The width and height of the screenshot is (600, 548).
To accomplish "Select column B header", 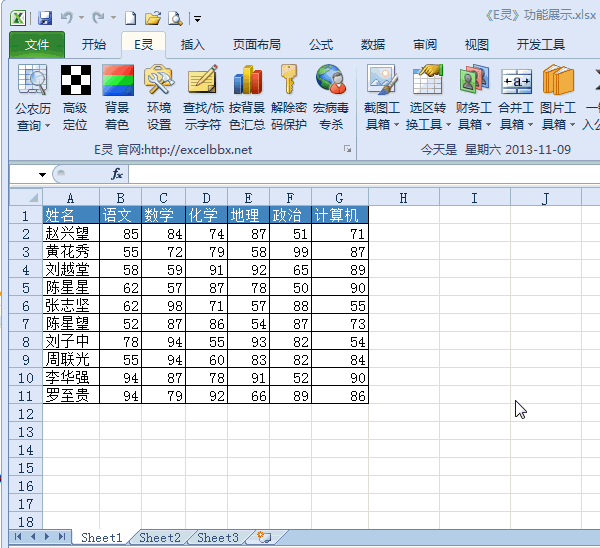I will click(x=120, y=198).
